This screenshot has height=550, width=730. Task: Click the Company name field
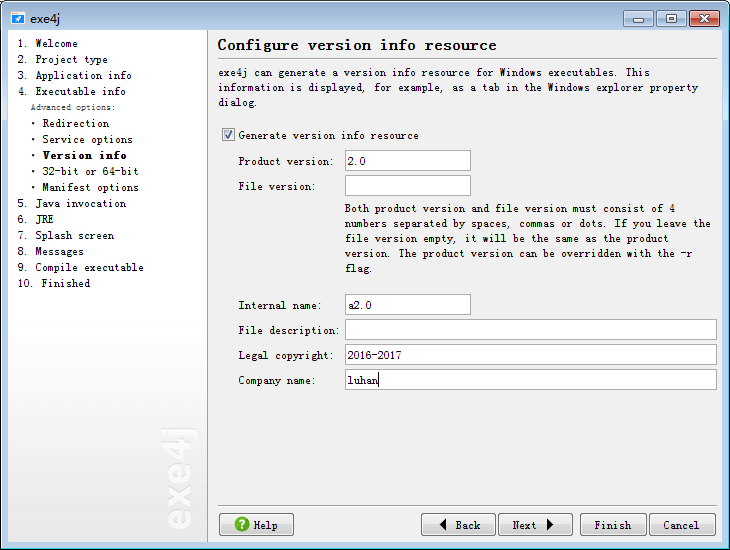click(x=530, y=380)
